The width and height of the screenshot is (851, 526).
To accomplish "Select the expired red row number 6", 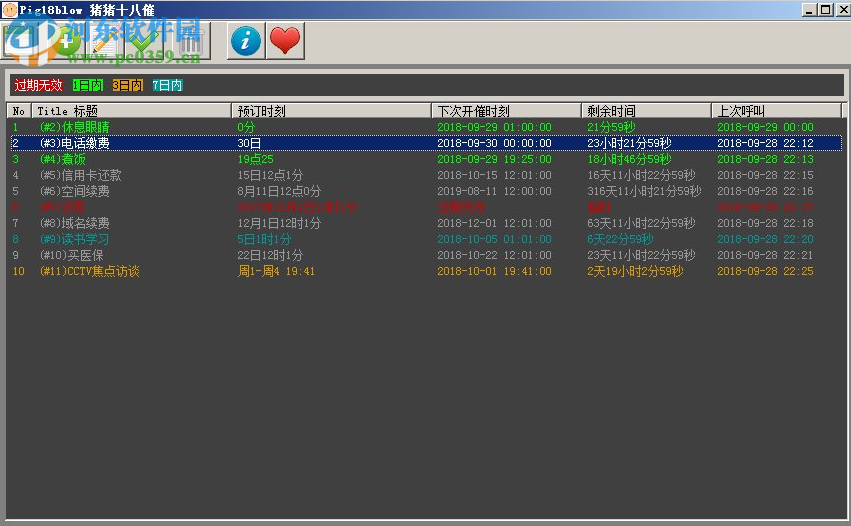I will (426, 207).
